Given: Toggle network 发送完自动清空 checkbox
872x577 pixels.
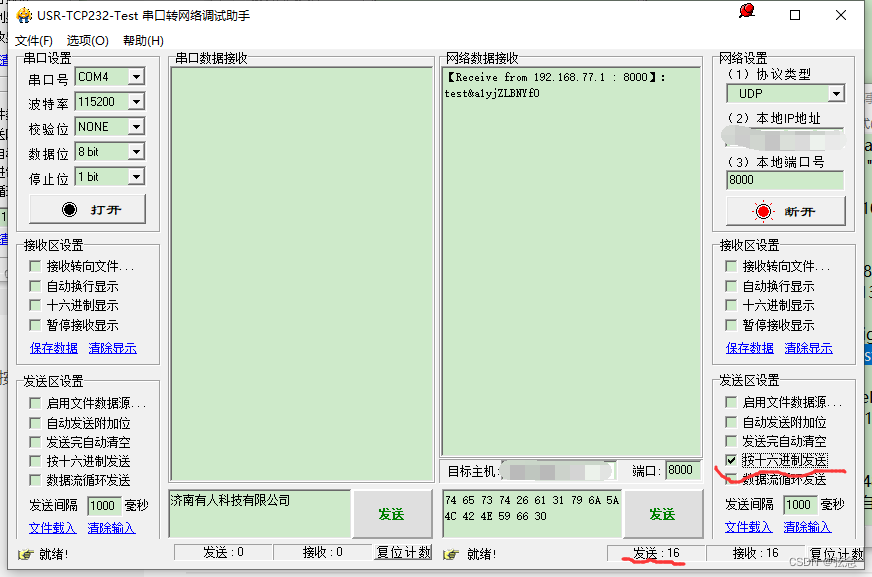Looking at the screenshot, I should [x=731, y=441].
